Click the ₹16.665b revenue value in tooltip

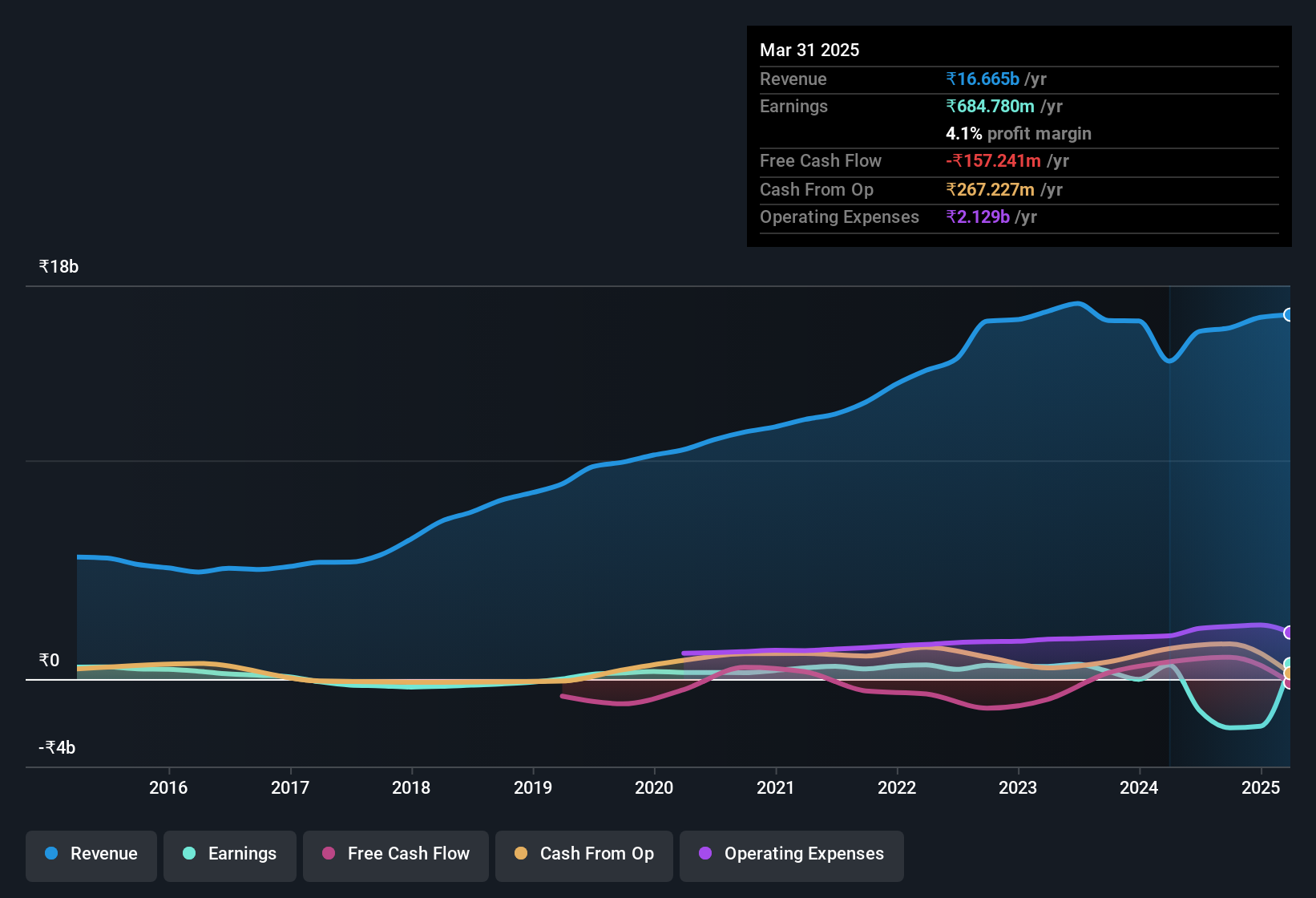click(x=983, y=79)
